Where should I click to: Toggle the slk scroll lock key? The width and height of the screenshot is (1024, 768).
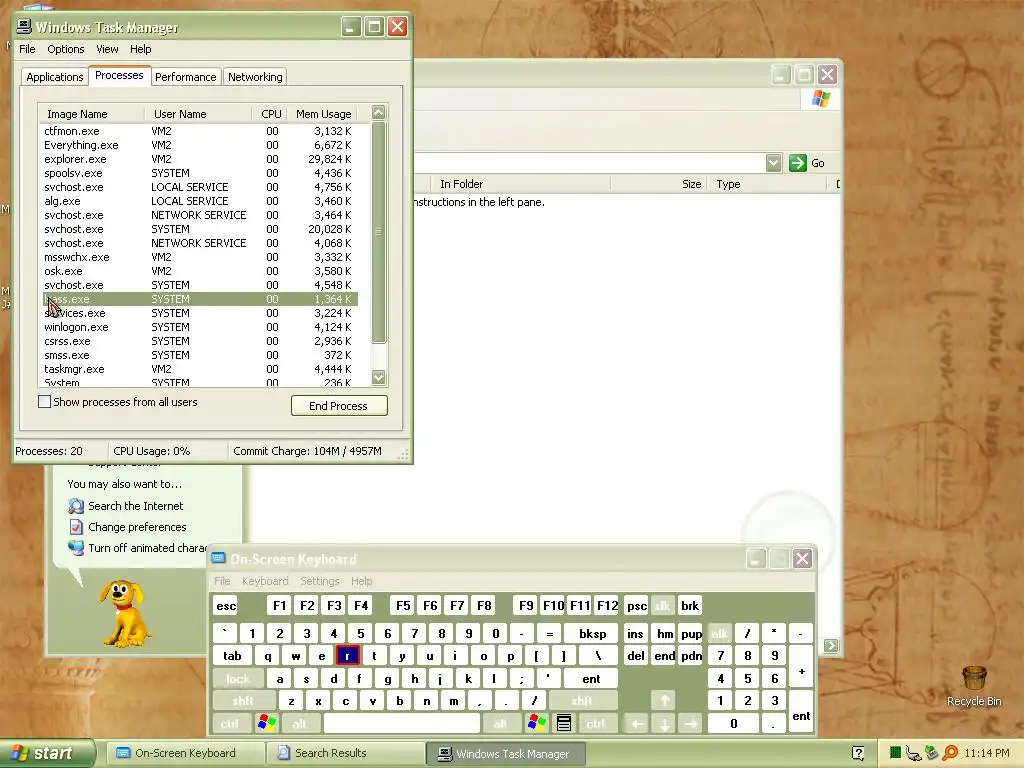(662, 606)
